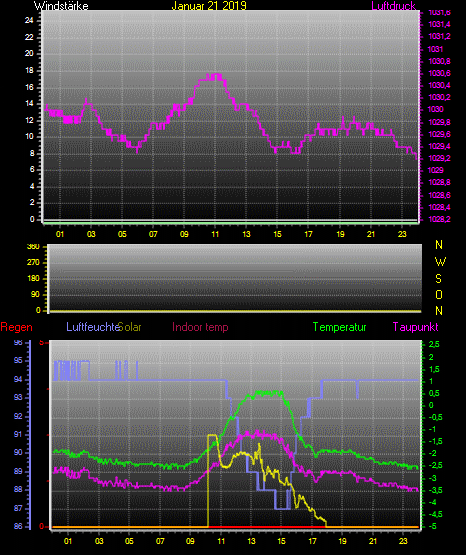Select the Taupunkt legend label
The image size is (466, 555).
coord(415,327)
